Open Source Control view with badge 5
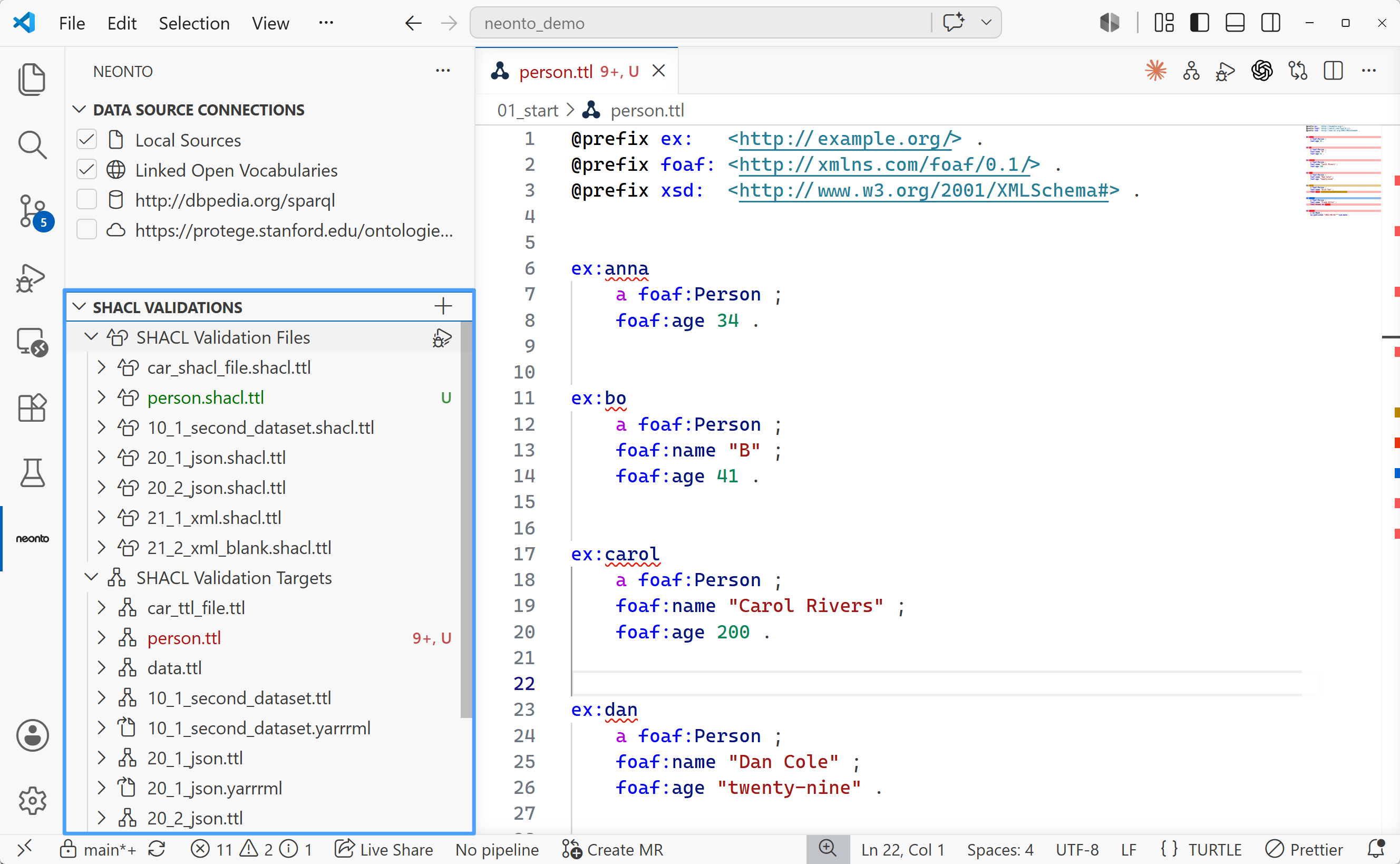Viewport: 1400px width, 864px height. click(x=33, y=212)
